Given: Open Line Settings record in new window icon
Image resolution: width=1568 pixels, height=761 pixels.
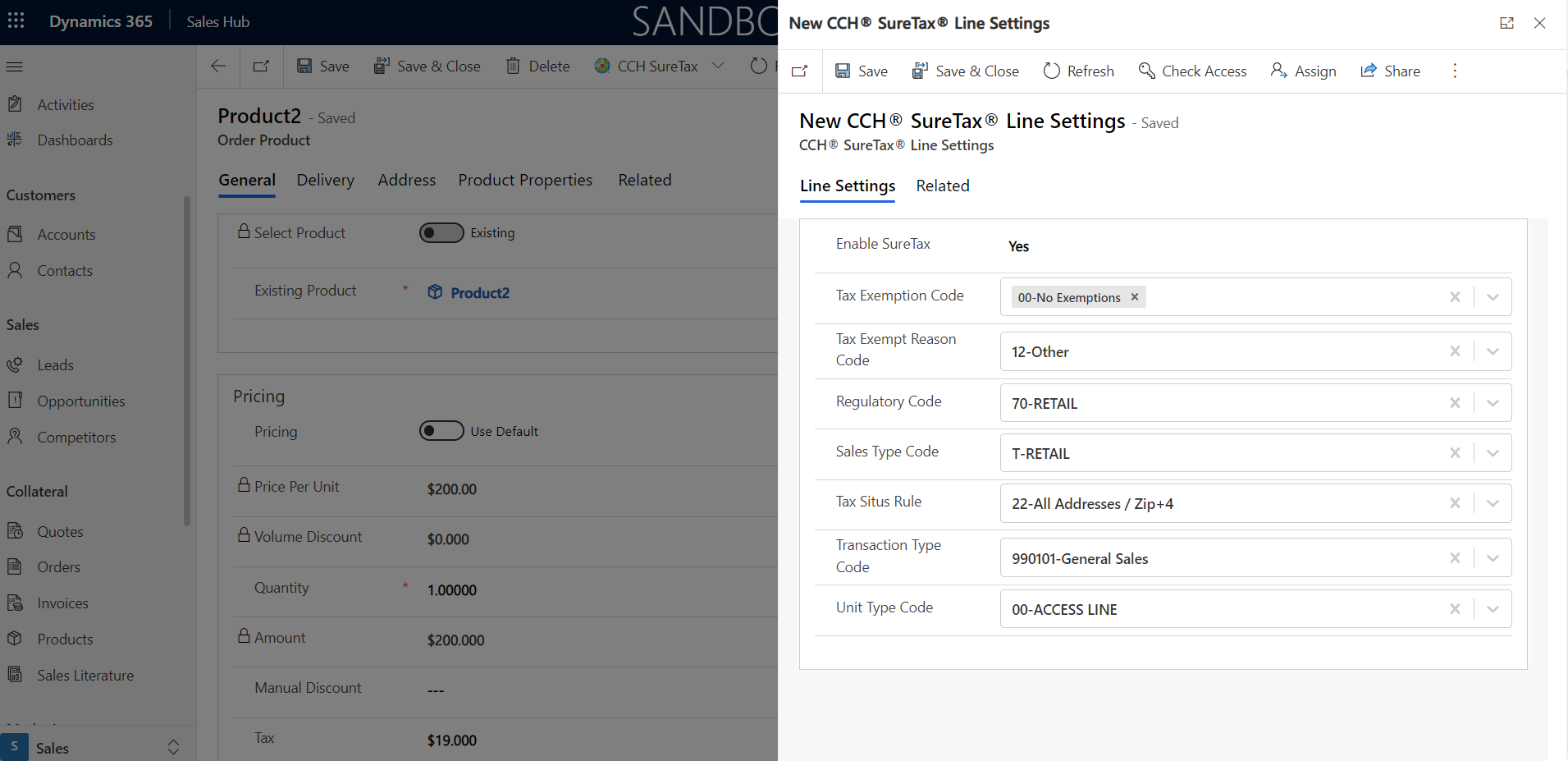Looking at the screenshot, I should (x=800, y=71).
